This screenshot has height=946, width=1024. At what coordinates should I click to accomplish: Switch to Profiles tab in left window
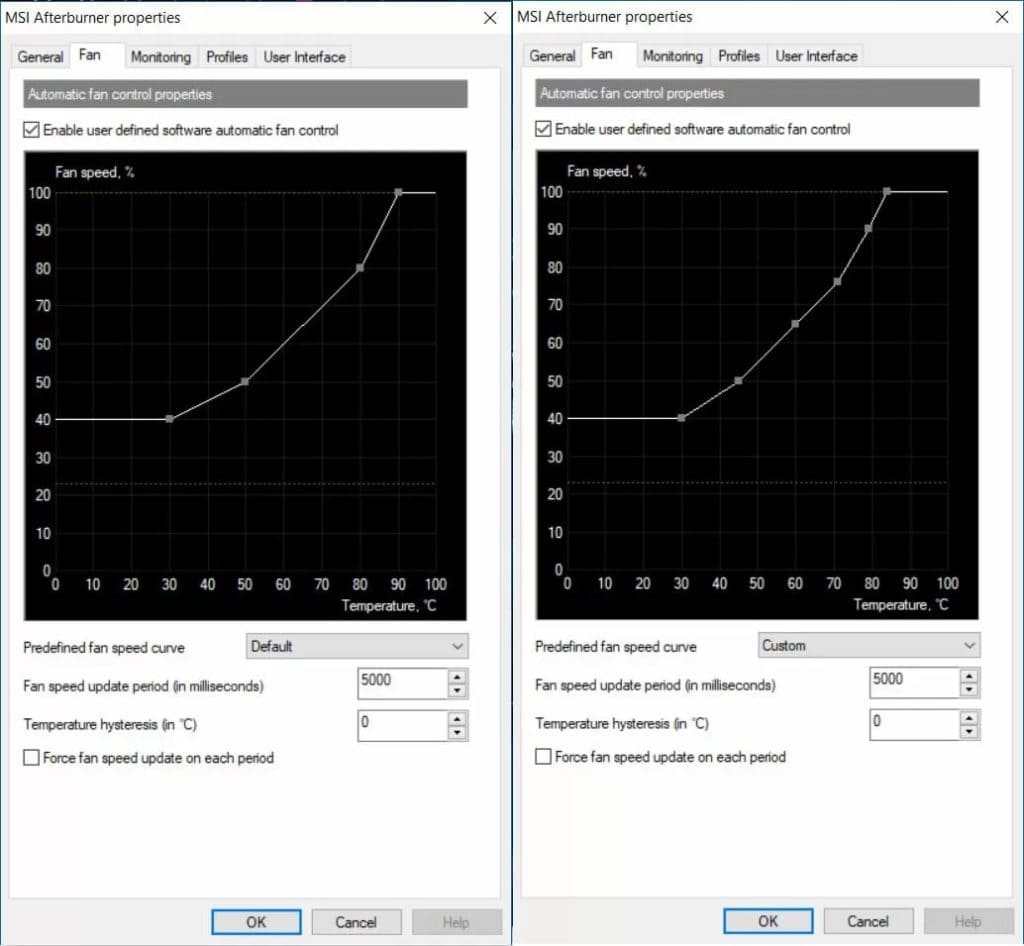227,57
